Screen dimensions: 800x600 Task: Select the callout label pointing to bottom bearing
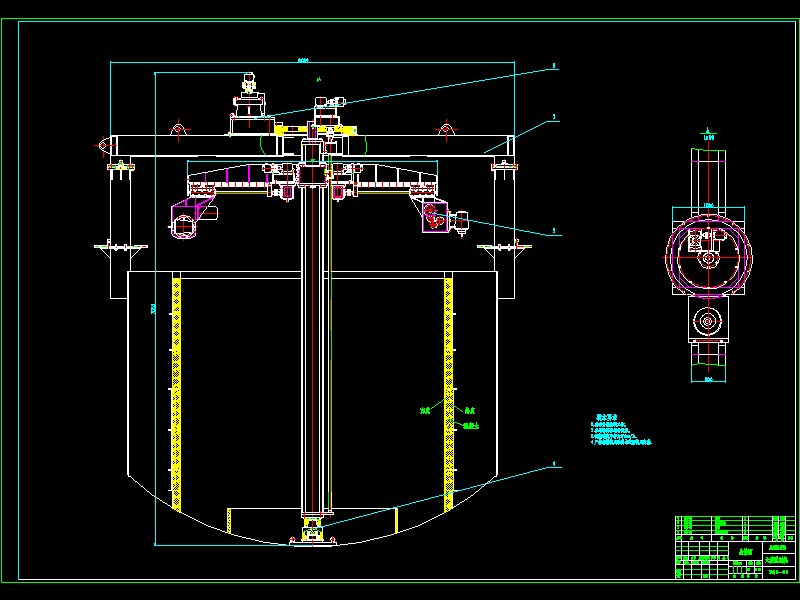click(x=554, y=464)
